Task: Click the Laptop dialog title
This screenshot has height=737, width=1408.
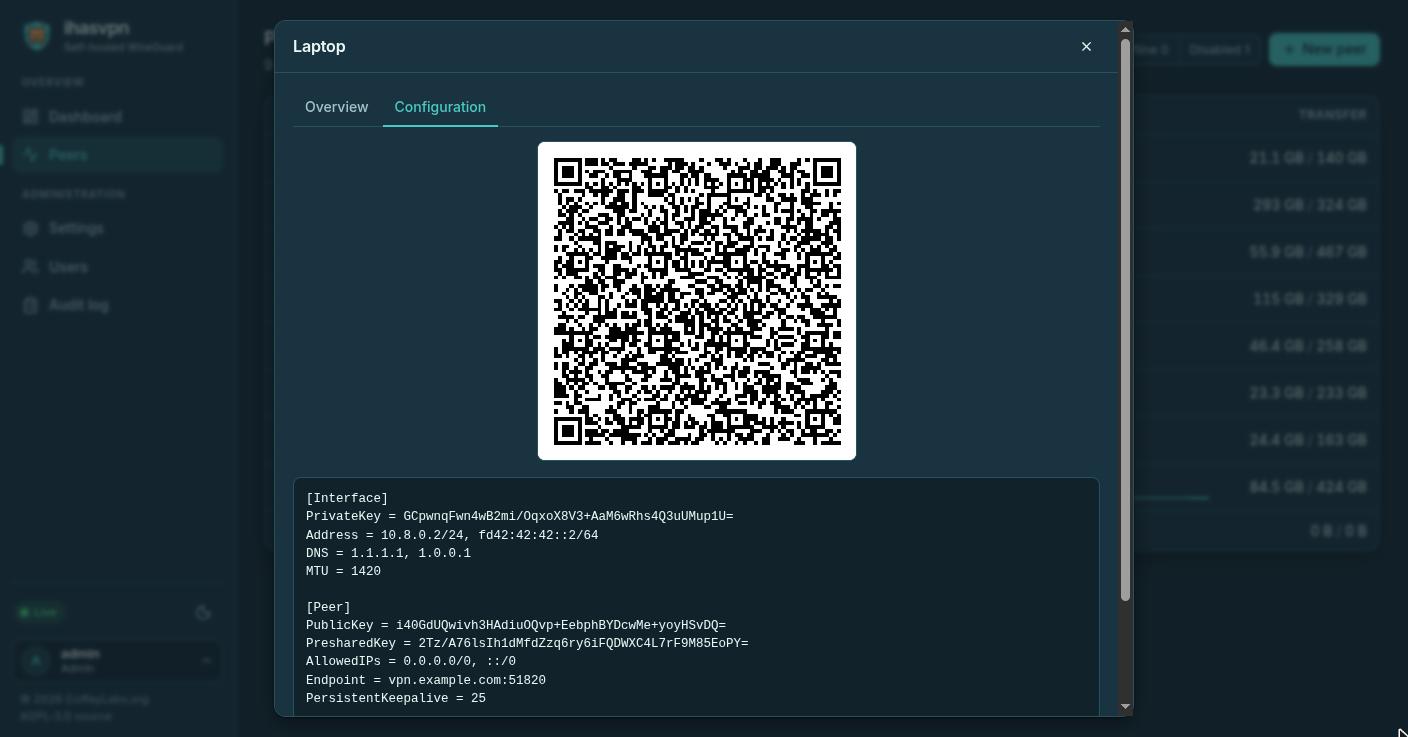Action: pos(319,47)
